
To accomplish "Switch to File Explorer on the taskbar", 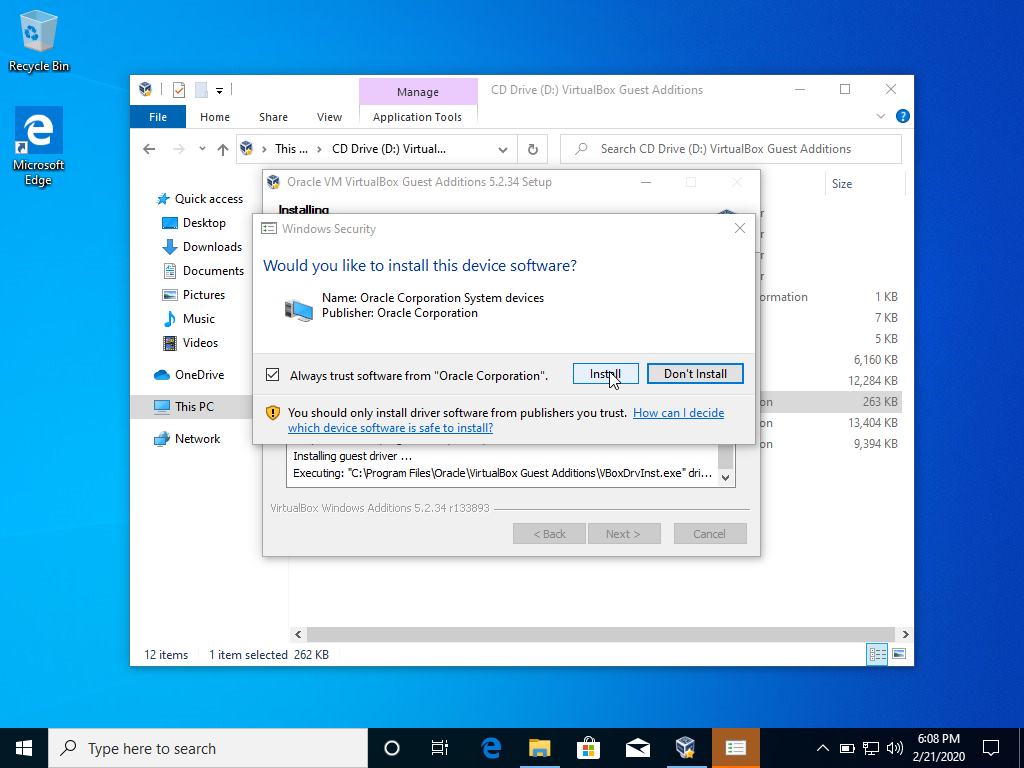I will click(539, 748).
